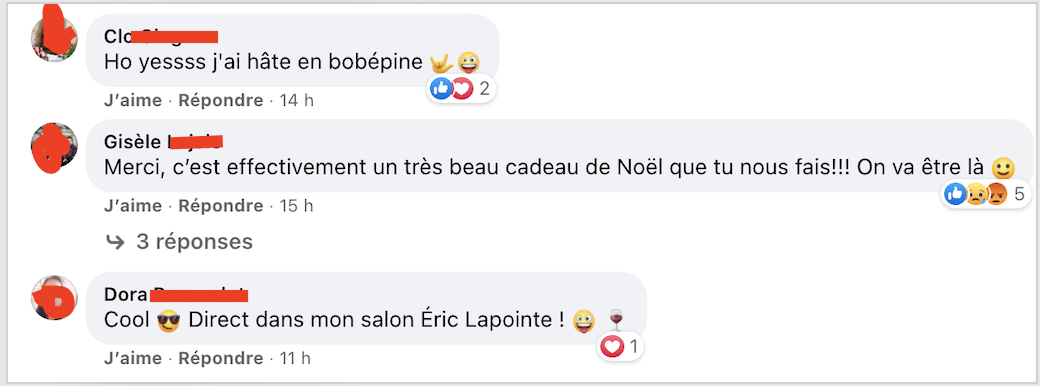
Task: Open the 14 h timestamp on Clo's comment
Action: [296, 101]
